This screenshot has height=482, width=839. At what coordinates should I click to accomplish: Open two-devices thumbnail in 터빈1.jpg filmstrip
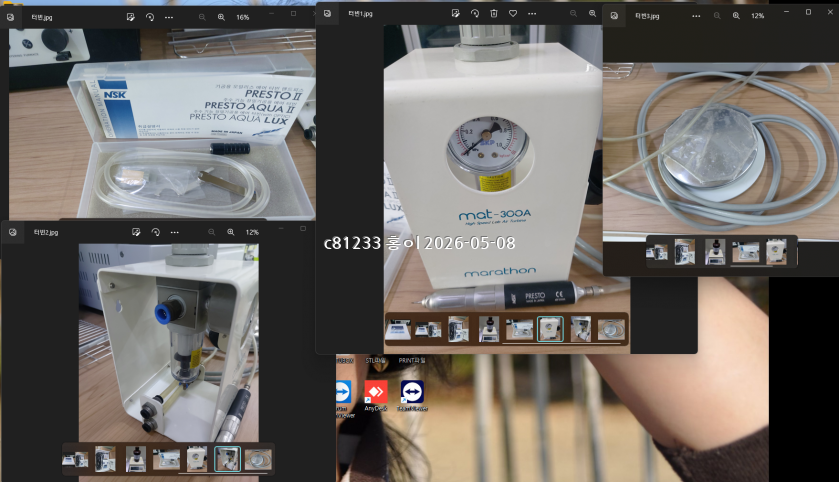coord(428,329)
